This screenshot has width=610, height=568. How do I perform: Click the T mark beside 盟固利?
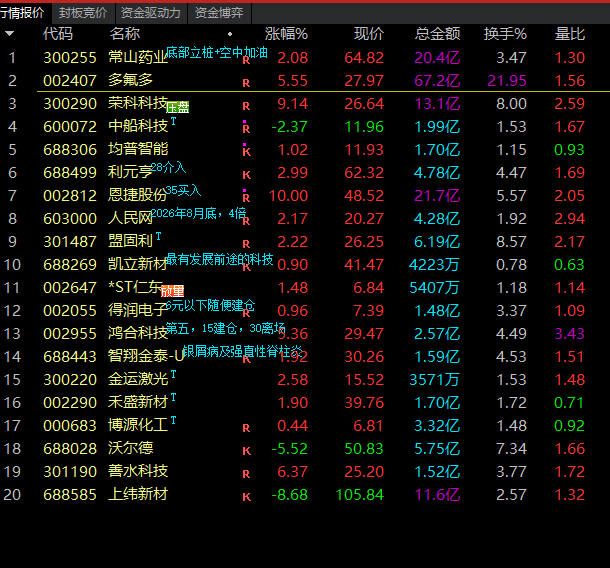tap(158, 236)
